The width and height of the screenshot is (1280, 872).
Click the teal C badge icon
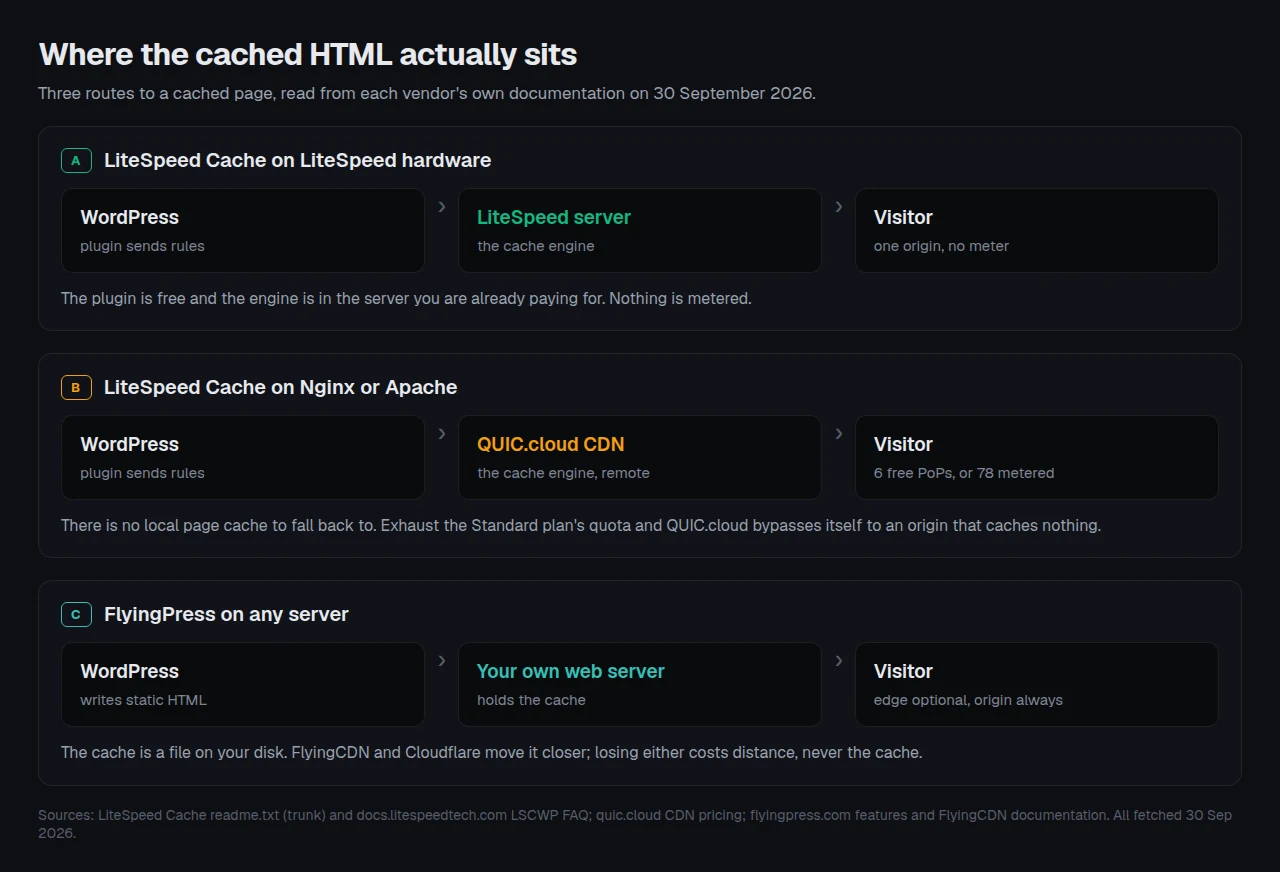click(x=76, y=614)
